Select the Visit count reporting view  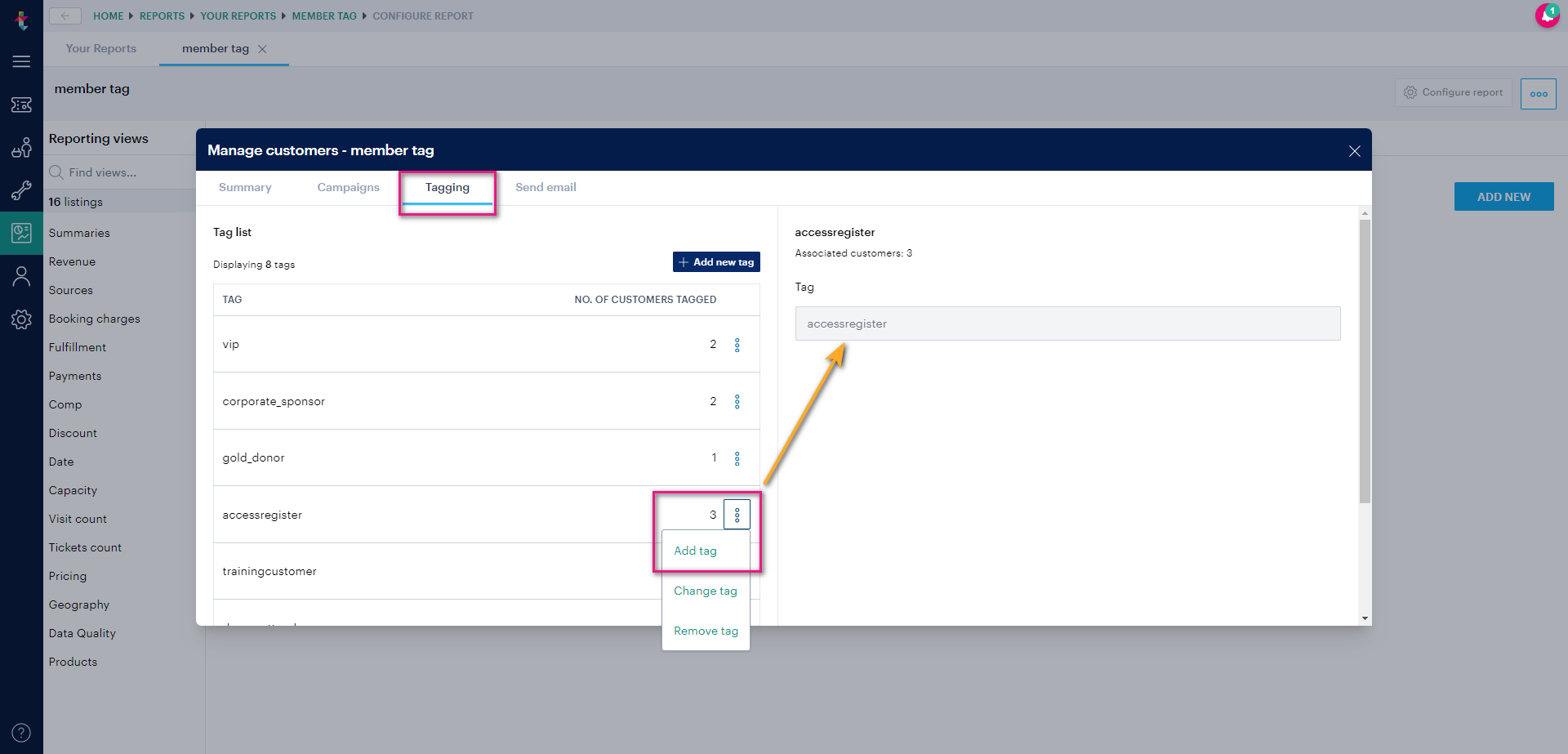click(x=78, y=519)
